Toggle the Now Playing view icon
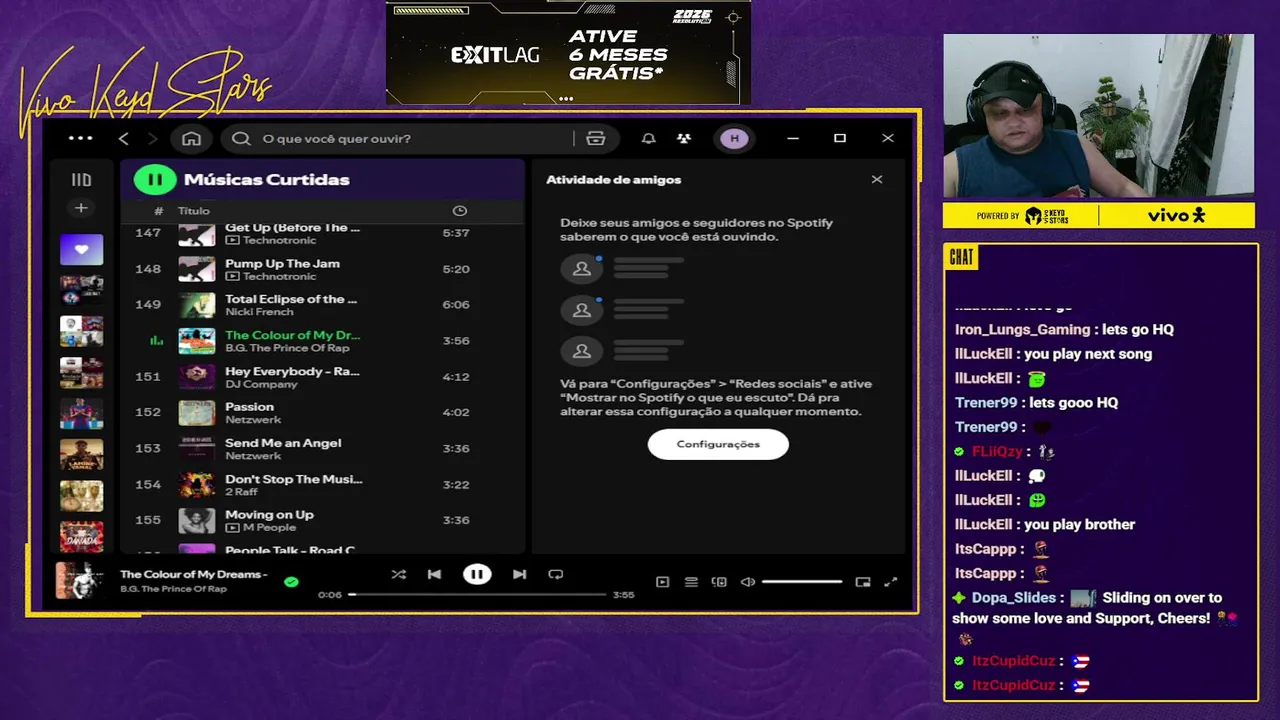 pos(662,582)
